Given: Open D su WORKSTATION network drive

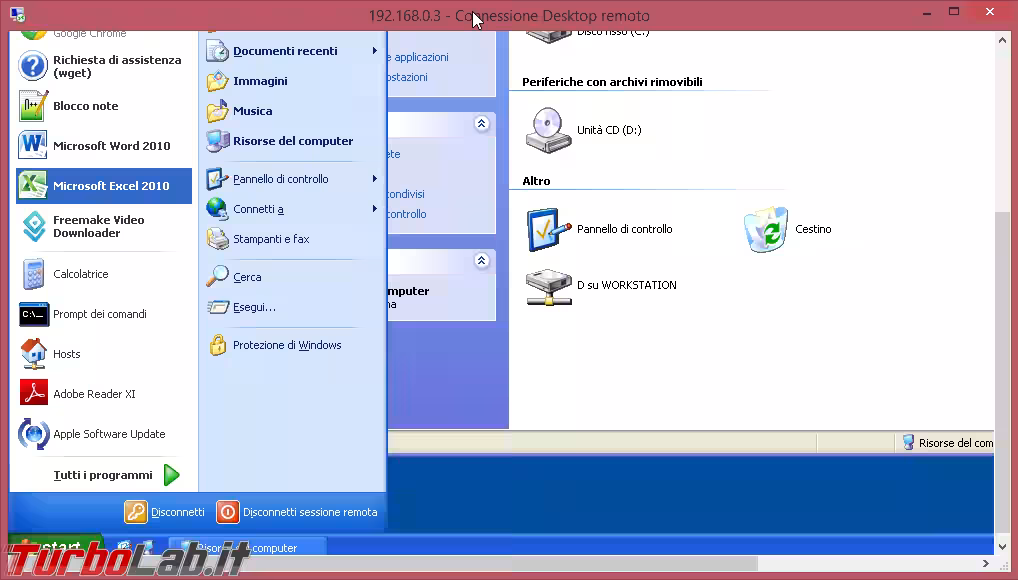Looking at the screenshot, I should click(549, 286).
